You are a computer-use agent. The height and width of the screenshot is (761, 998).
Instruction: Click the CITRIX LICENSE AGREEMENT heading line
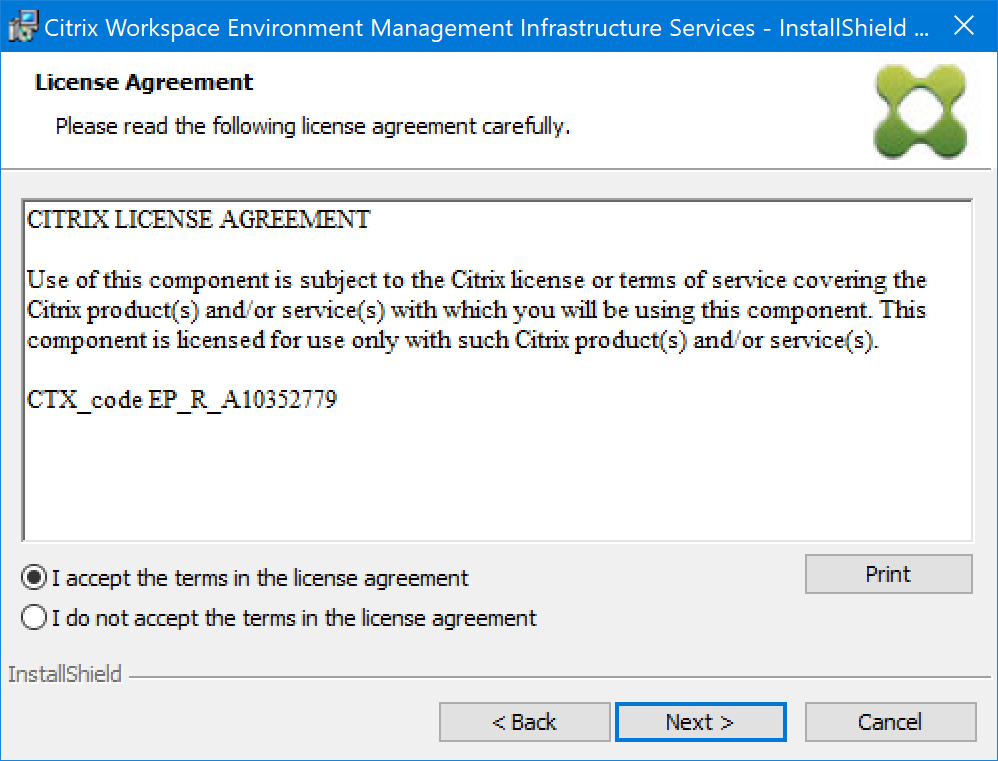(198, 220)
